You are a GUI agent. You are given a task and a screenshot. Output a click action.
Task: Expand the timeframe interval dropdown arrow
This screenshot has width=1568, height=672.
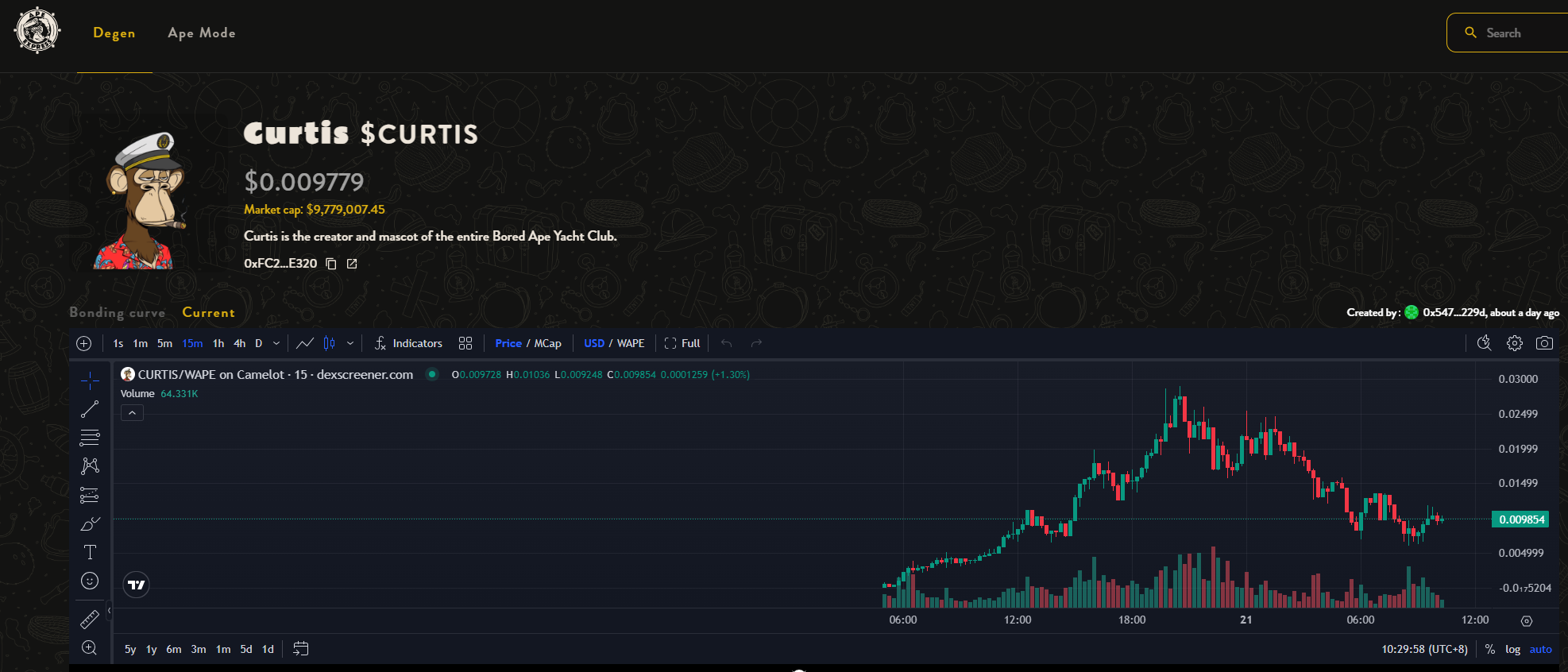click(x=276, y=343)
